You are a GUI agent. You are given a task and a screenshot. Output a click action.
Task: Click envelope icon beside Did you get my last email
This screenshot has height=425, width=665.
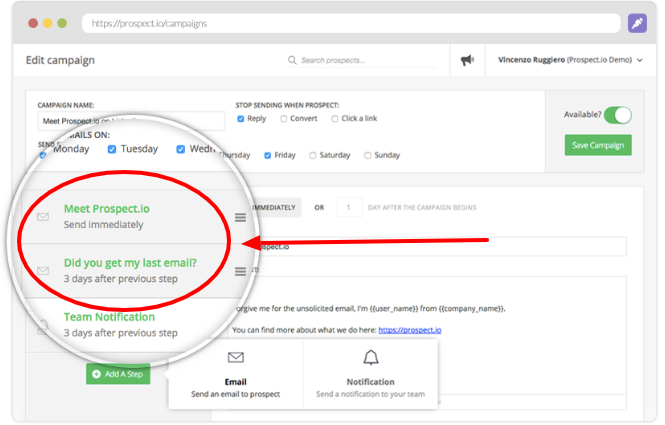pos(43,271)
